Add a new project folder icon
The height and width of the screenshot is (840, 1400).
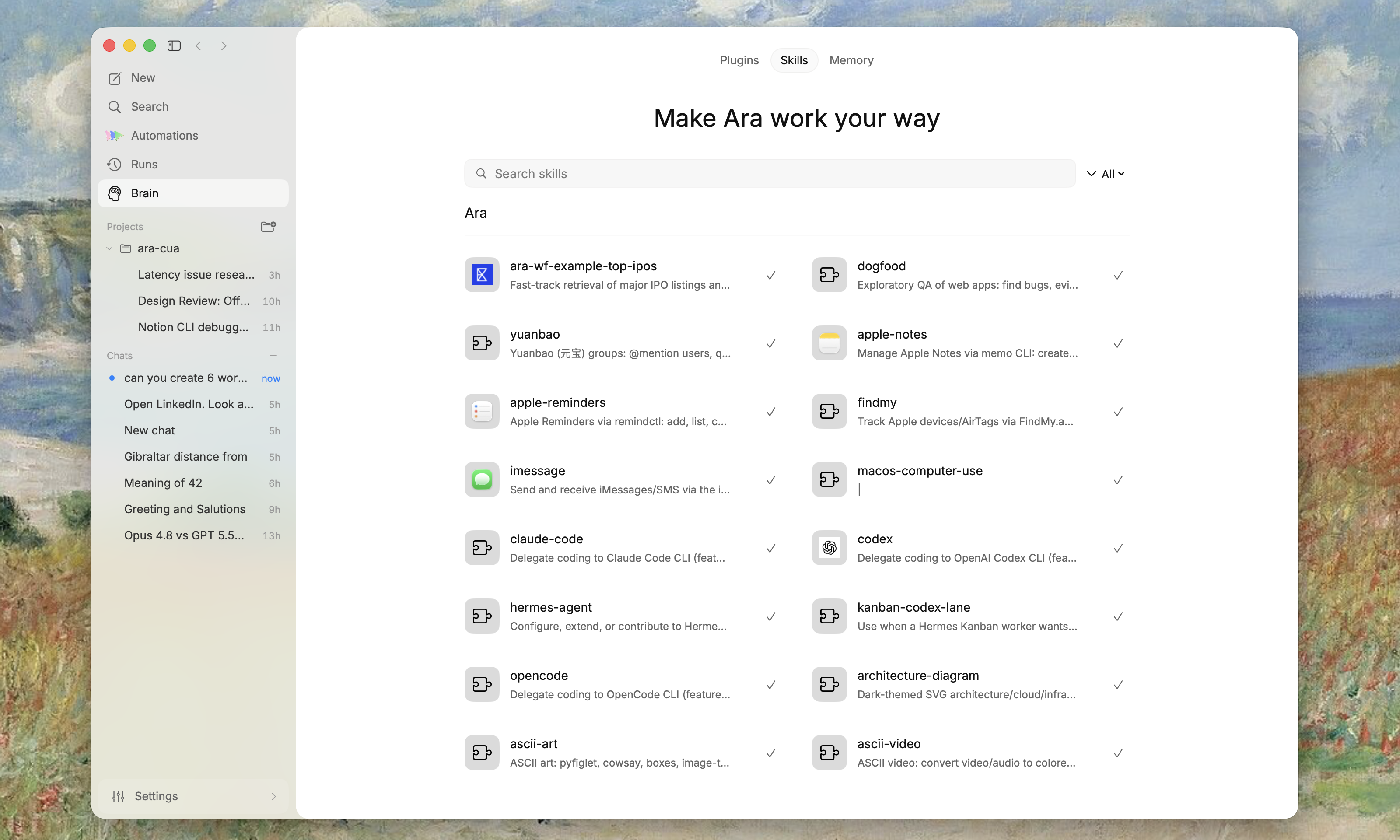[x=268, y=227]
